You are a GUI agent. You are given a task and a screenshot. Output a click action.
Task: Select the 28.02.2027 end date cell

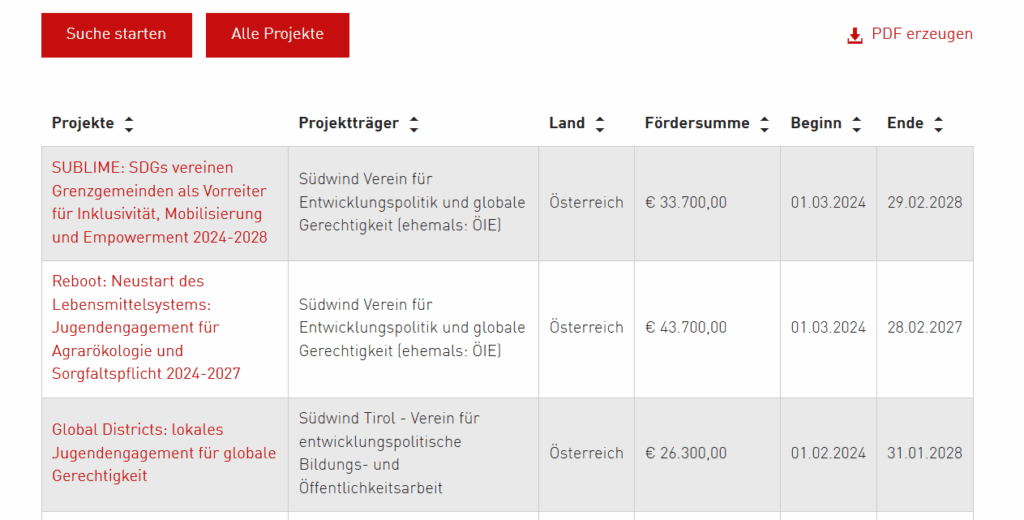tap(925, 329)
